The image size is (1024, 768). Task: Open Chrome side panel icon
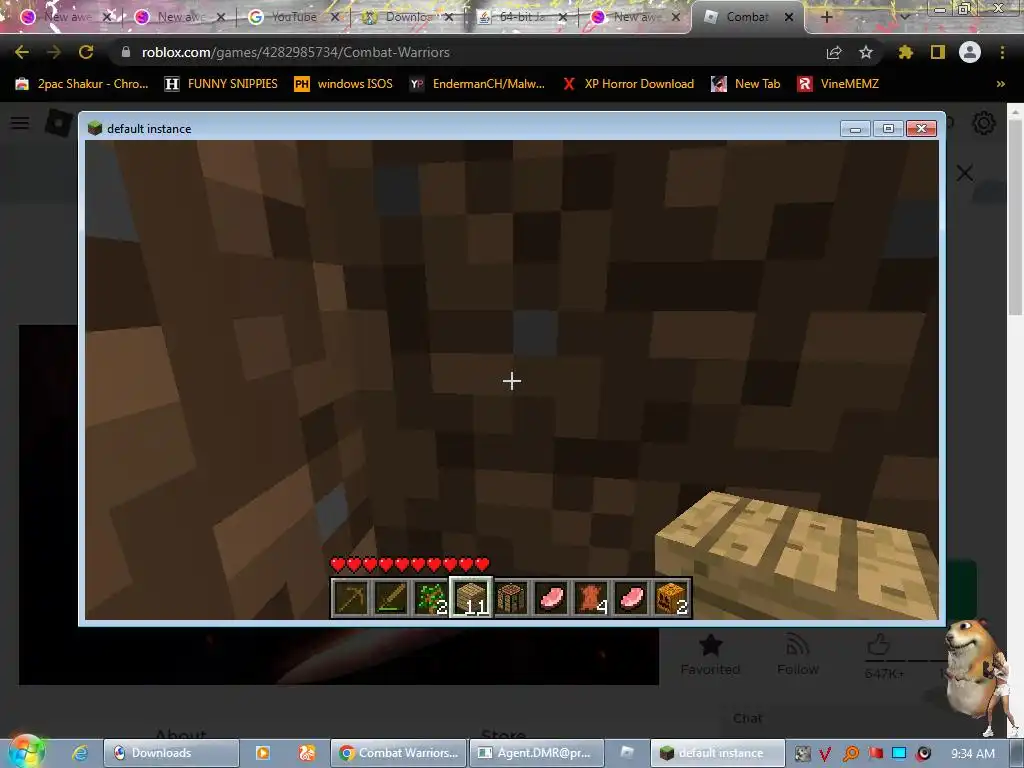click(938, 52)
